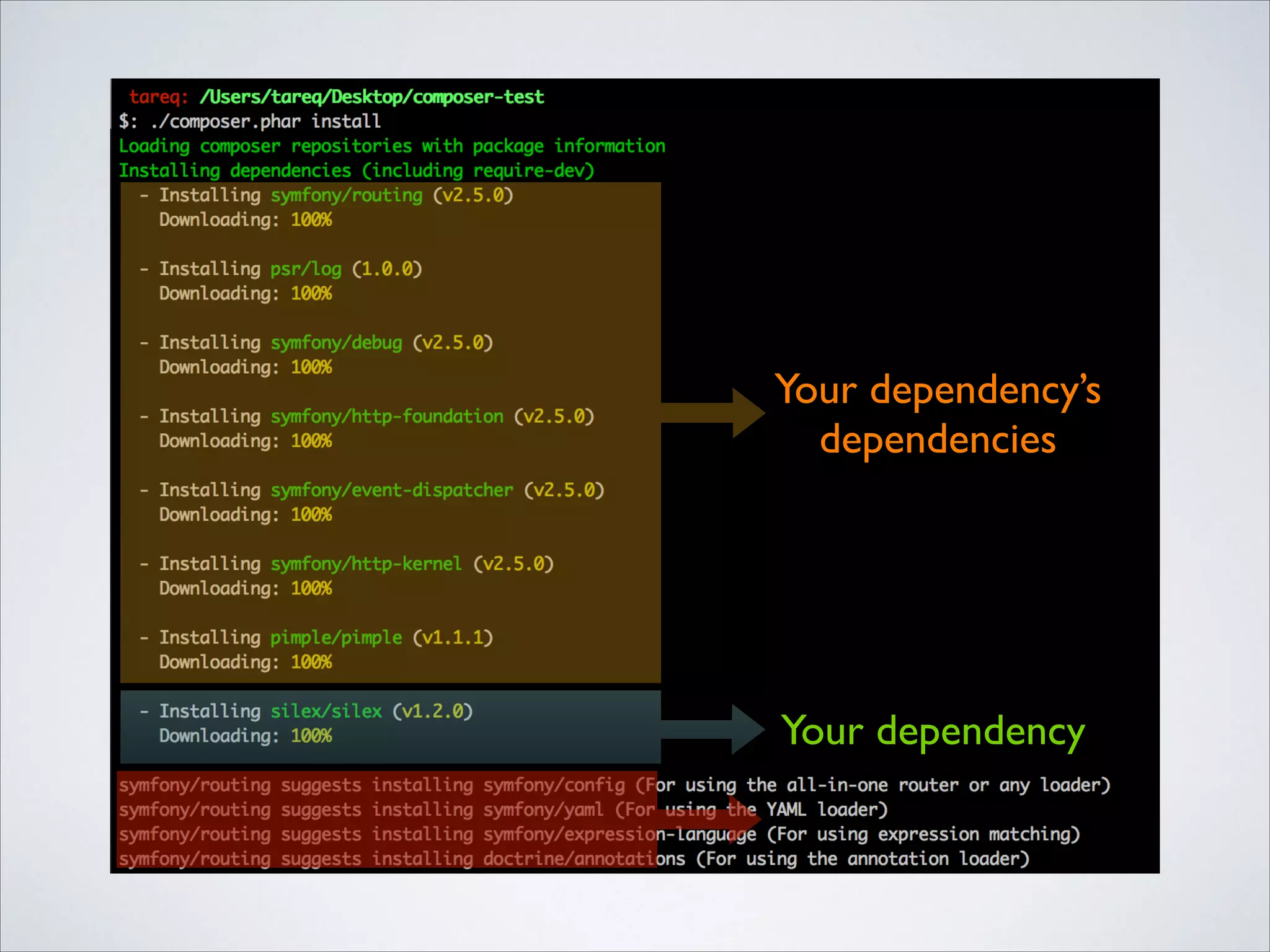Select the pimple/pimple (v1.1.1) install line
Viewport: 1270px width, 952px height.
click(316, 638)
